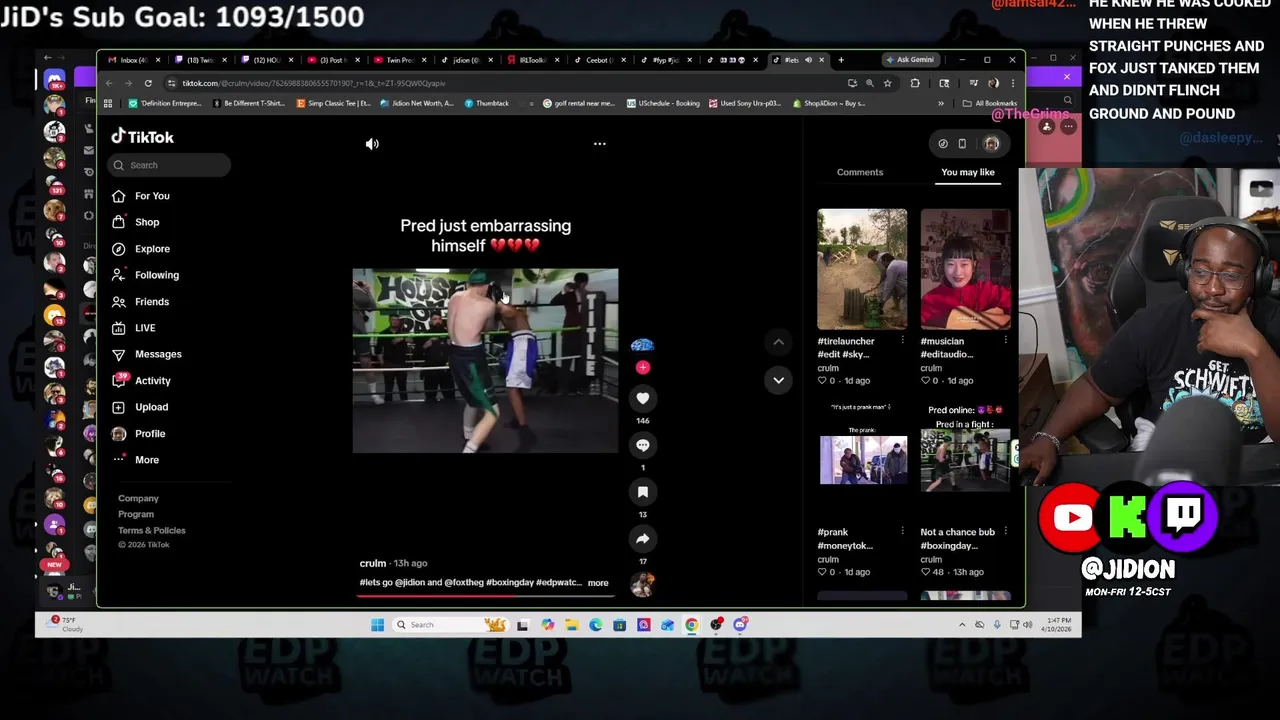Follow crulm with the red plus button
Image resolution: width=1280 pixels, height=720 pixels.
[643, 367]
